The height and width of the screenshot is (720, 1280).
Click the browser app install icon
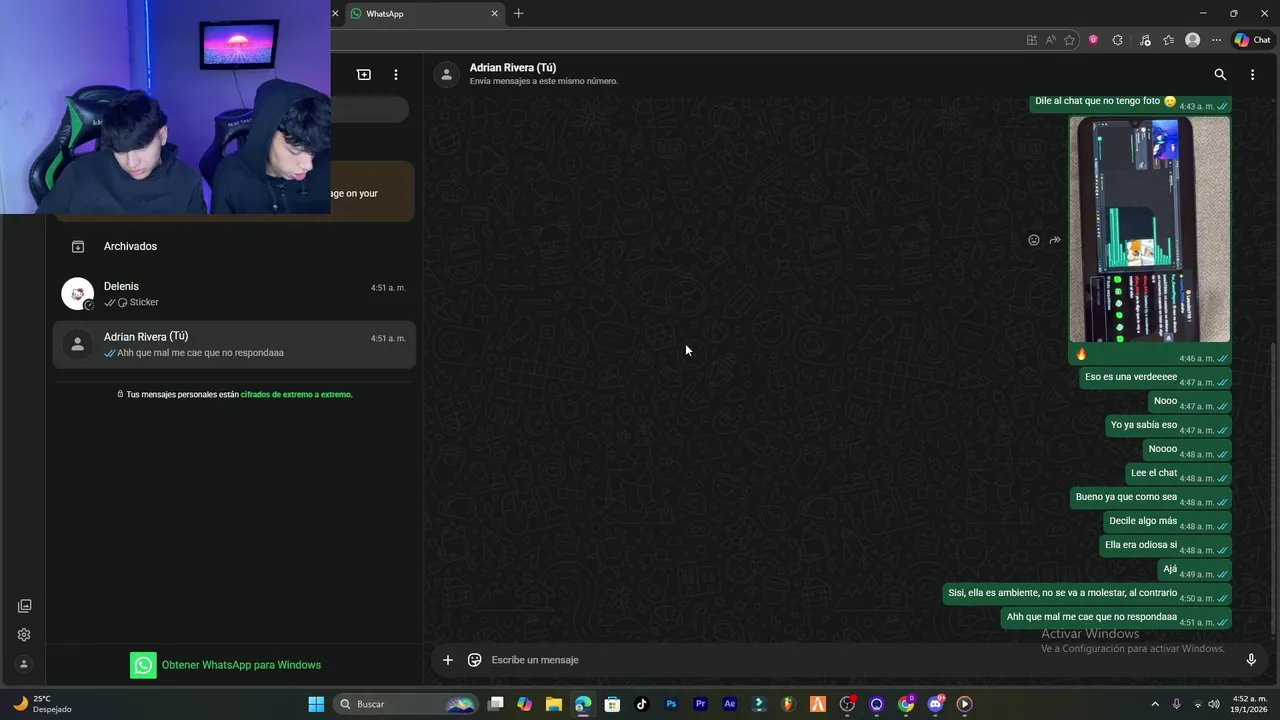coord(1032,40)
